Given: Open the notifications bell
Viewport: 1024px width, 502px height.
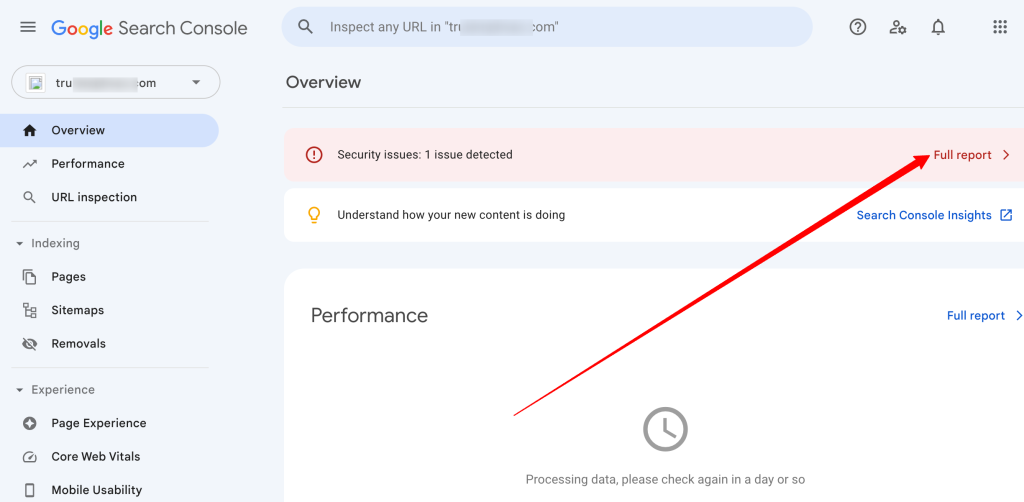Looking at the screenshot, I should click(938, 27).
